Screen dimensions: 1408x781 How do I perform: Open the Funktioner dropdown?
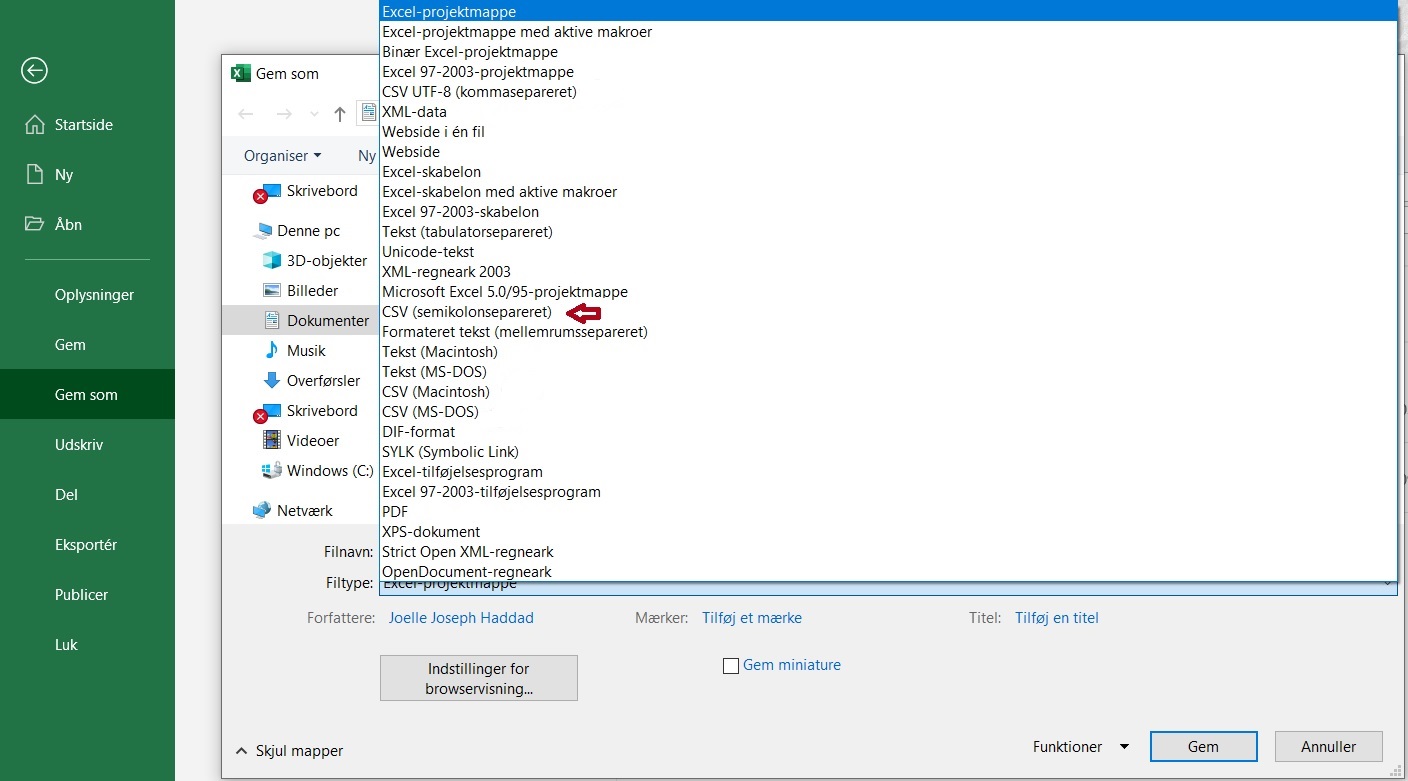[1081, 747]
